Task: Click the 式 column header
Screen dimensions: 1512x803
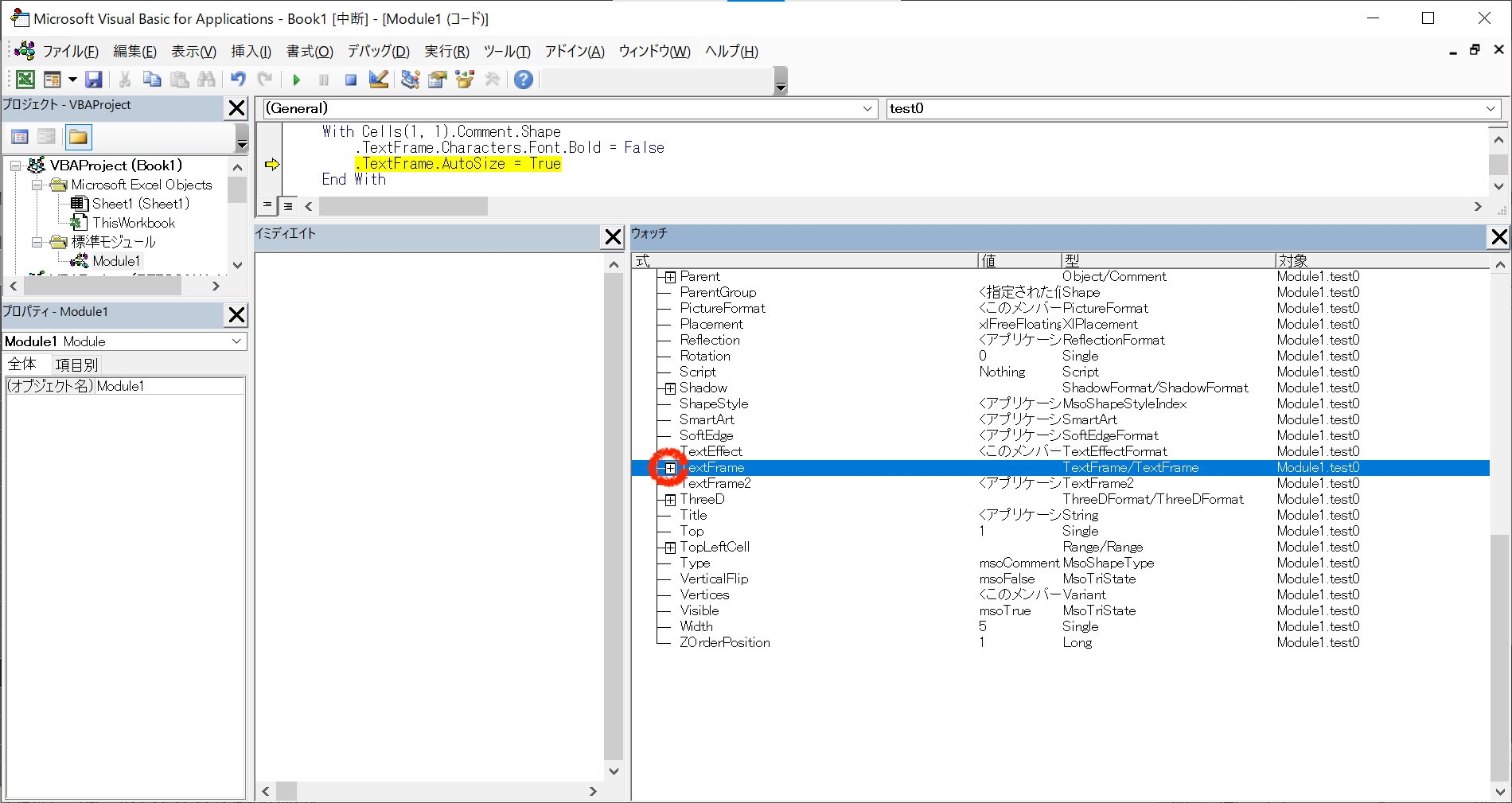Action: coord(805,261)
